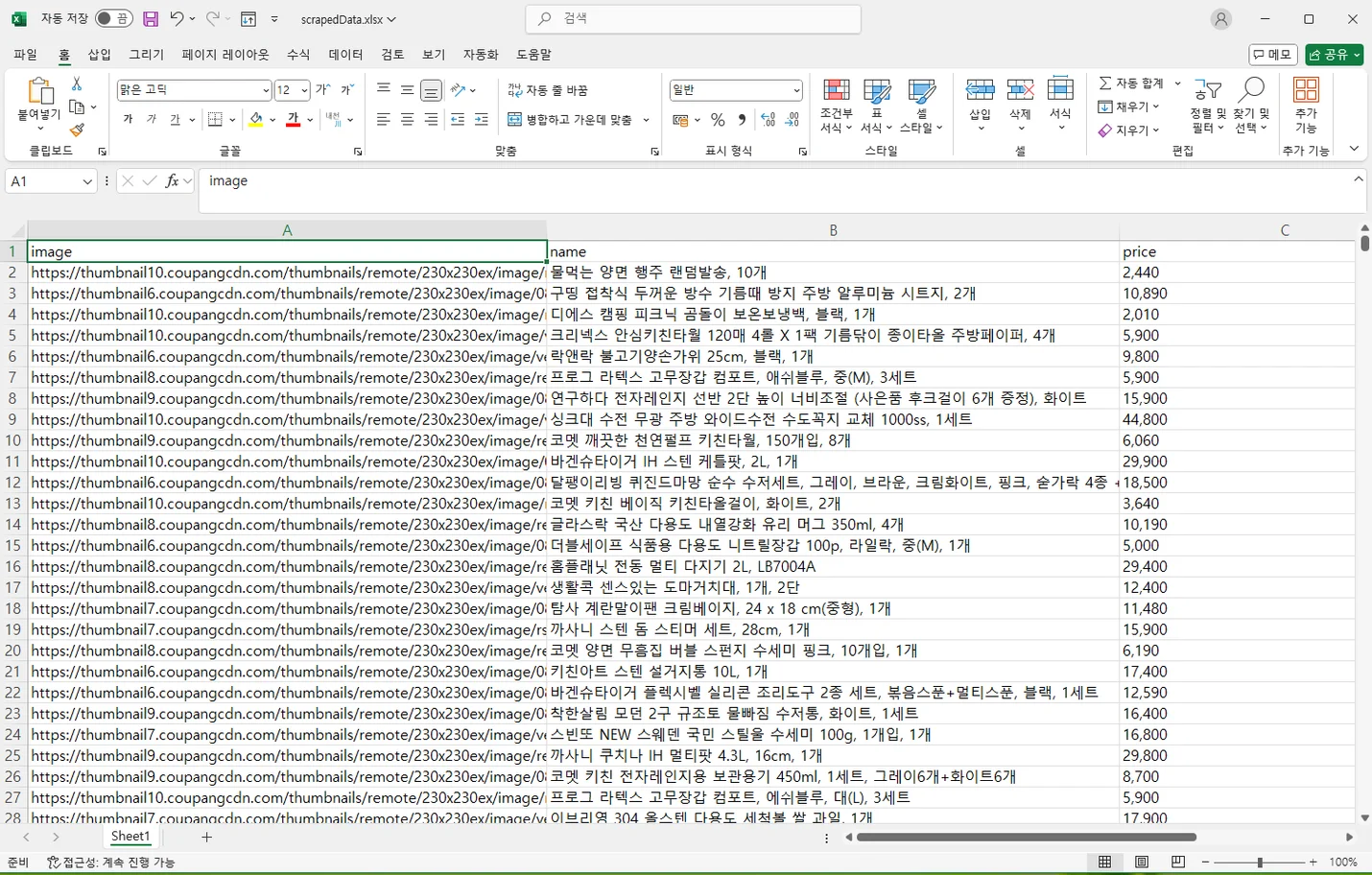Switch to the 삽입 ribbon tab
1372x875 pixels.
100,55
